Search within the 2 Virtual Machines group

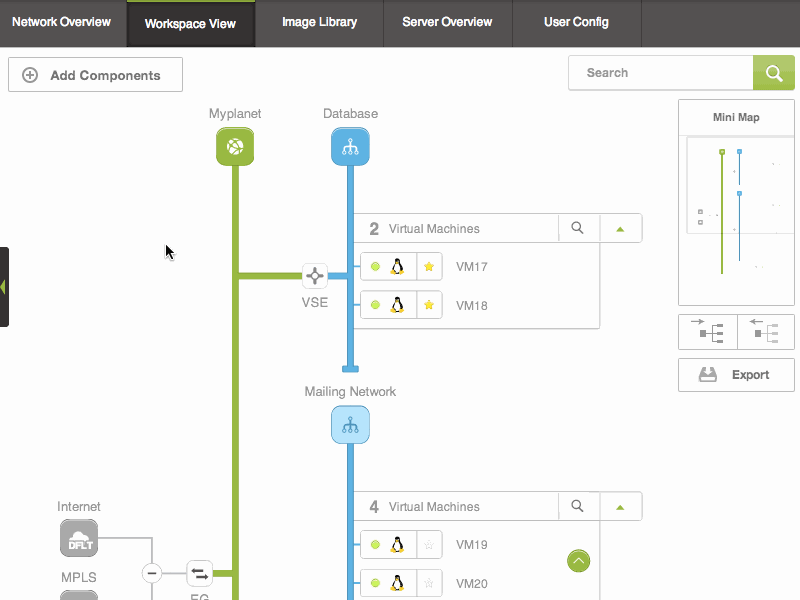(578, 228)
